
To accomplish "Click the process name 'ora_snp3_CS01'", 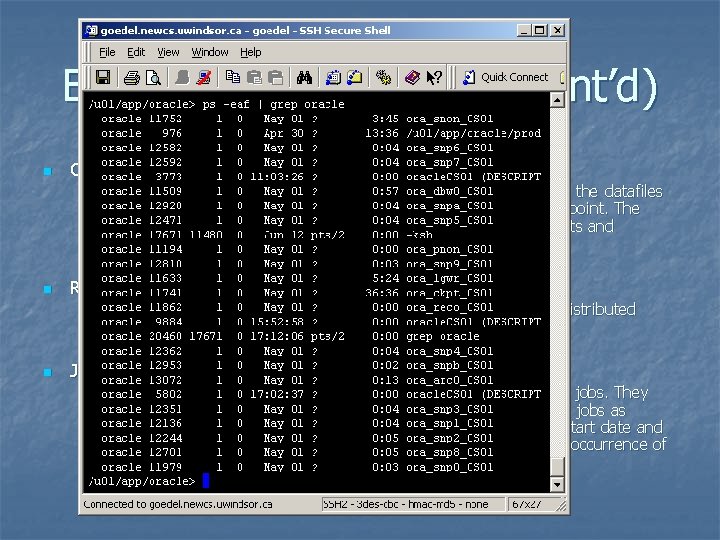I will coord(450,409).
